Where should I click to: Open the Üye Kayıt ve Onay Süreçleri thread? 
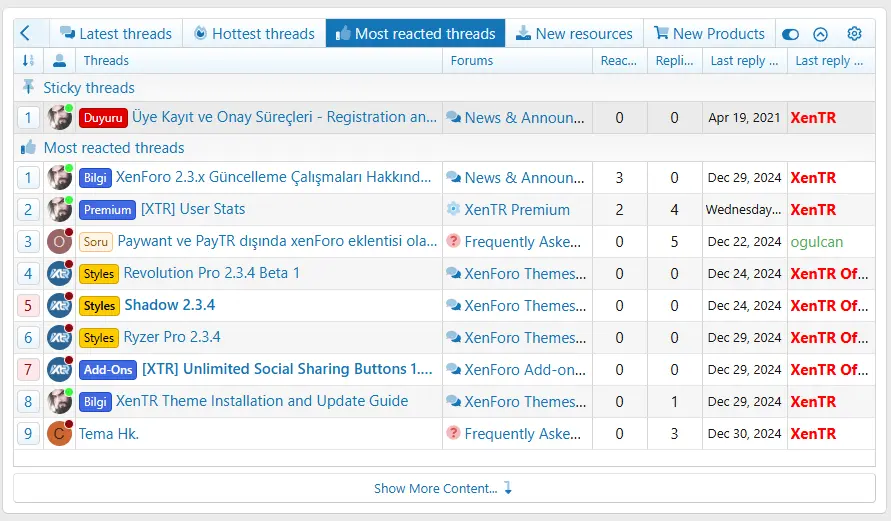tap(284, 117)
